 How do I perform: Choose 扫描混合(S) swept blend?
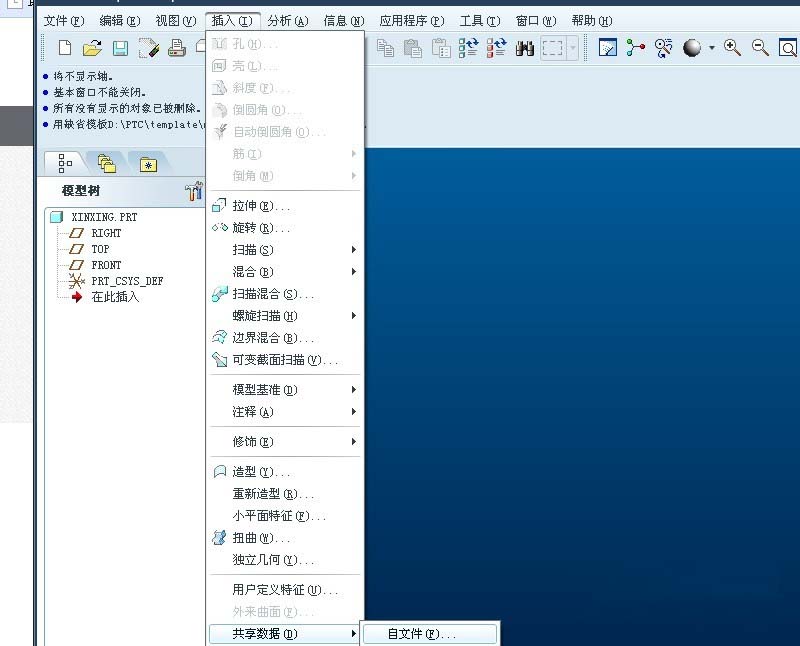(285, 294)
